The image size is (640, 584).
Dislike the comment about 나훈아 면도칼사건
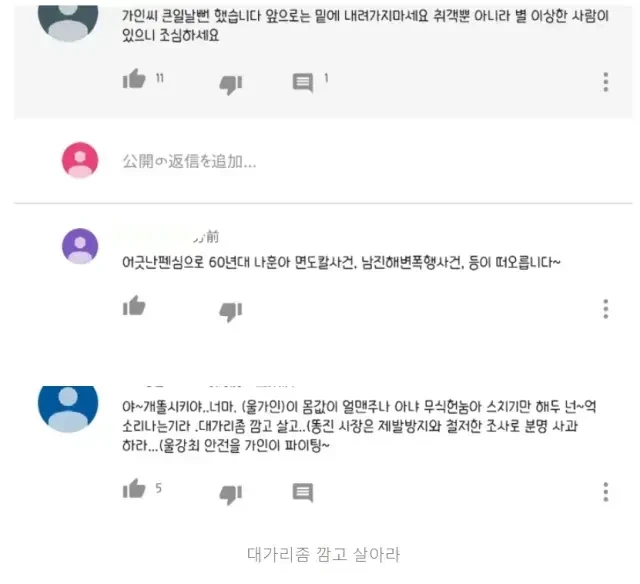(231, 312)
